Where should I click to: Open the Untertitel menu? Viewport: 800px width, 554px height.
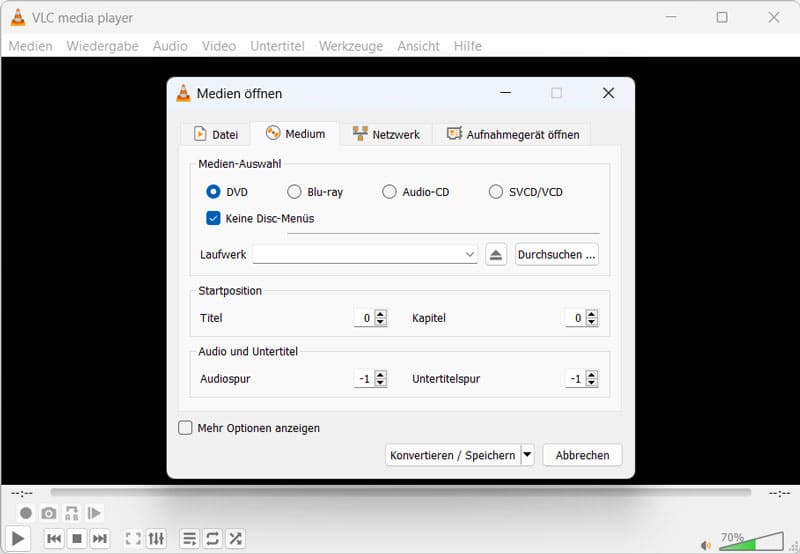click(x=278, y=46)
